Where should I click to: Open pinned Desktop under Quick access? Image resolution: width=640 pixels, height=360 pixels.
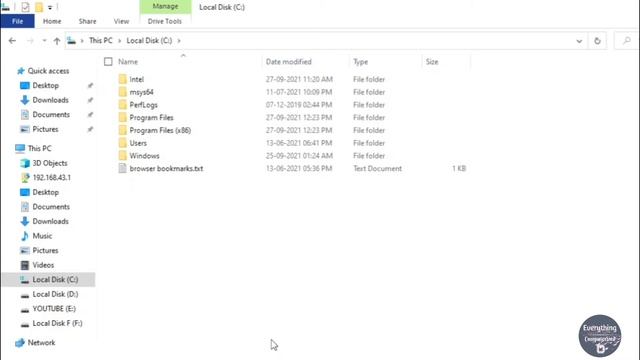pos(45,85)
